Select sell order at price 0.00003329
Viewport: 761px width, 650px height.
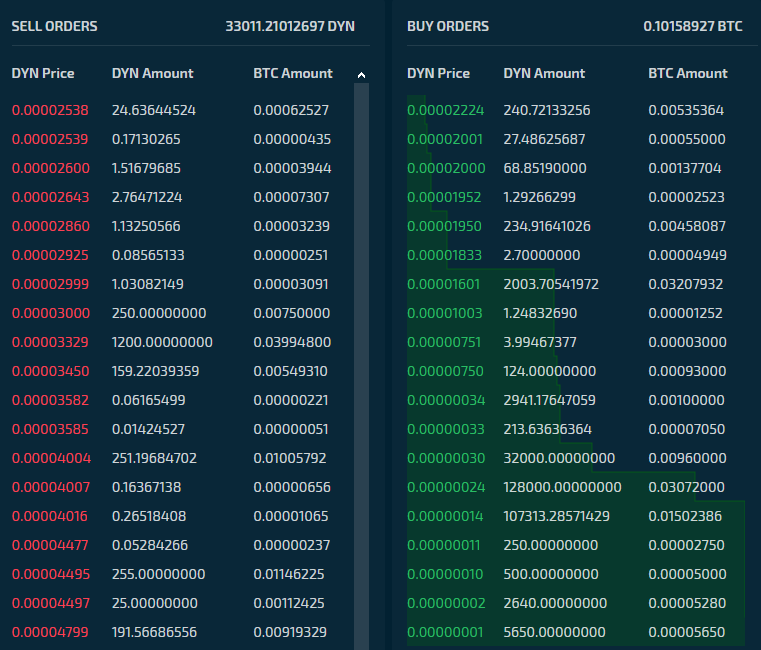182,342
